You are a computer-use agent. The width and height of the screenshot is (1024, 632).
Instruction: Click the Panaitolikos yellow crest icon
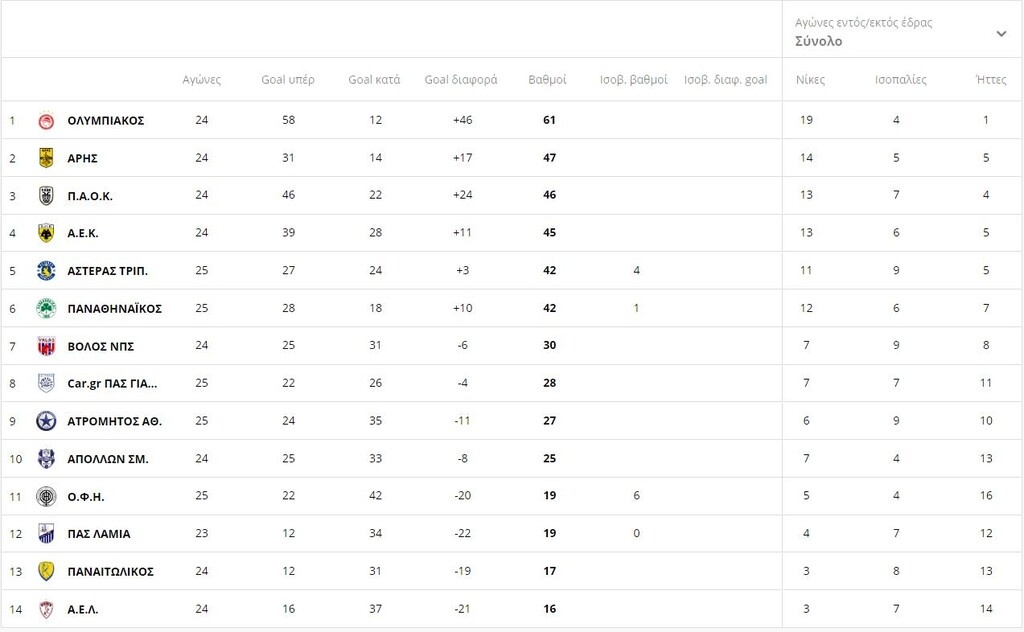pos(46,571)
